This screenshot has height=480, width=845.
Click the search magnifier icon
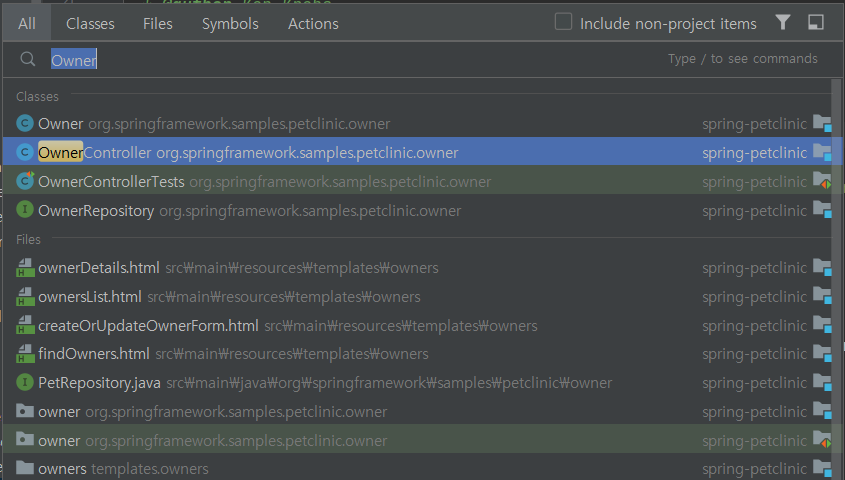click(x=27, y=59)
